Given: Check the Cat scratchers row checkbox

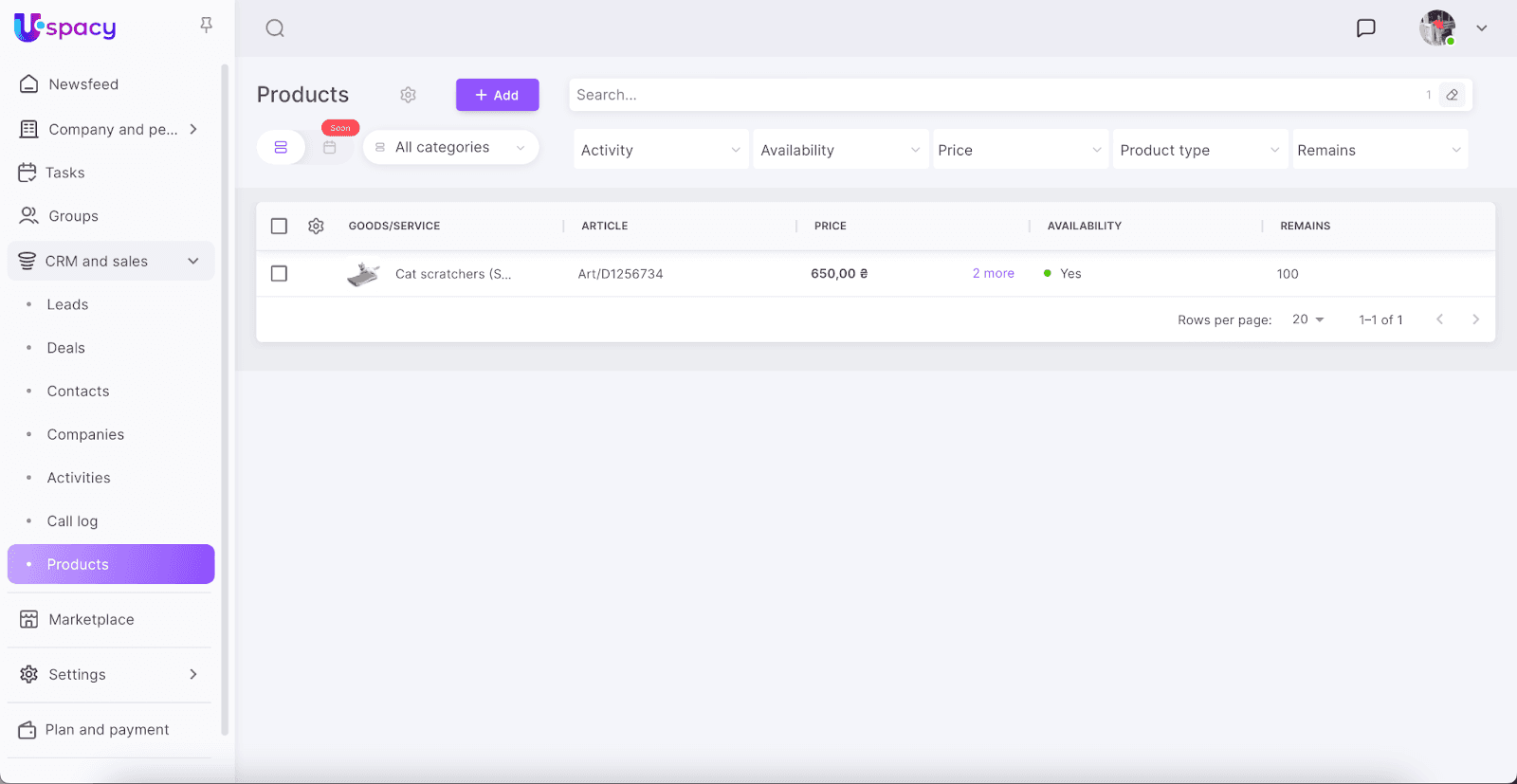Looking at the screenshot, I should click(279, 273).
